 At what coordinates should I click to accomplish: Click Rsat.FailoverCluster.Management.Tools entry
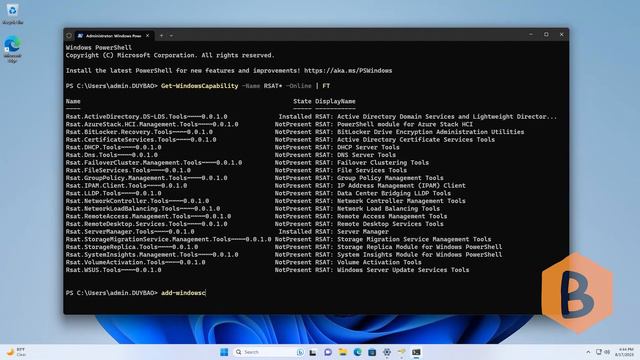click(154, 162)
